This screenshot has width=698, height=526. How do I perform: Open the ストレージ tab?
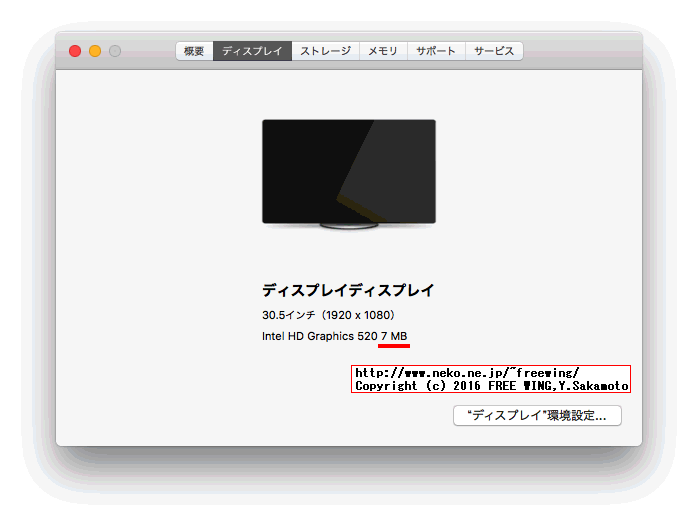pyautogui.click(x=325, y=51)
